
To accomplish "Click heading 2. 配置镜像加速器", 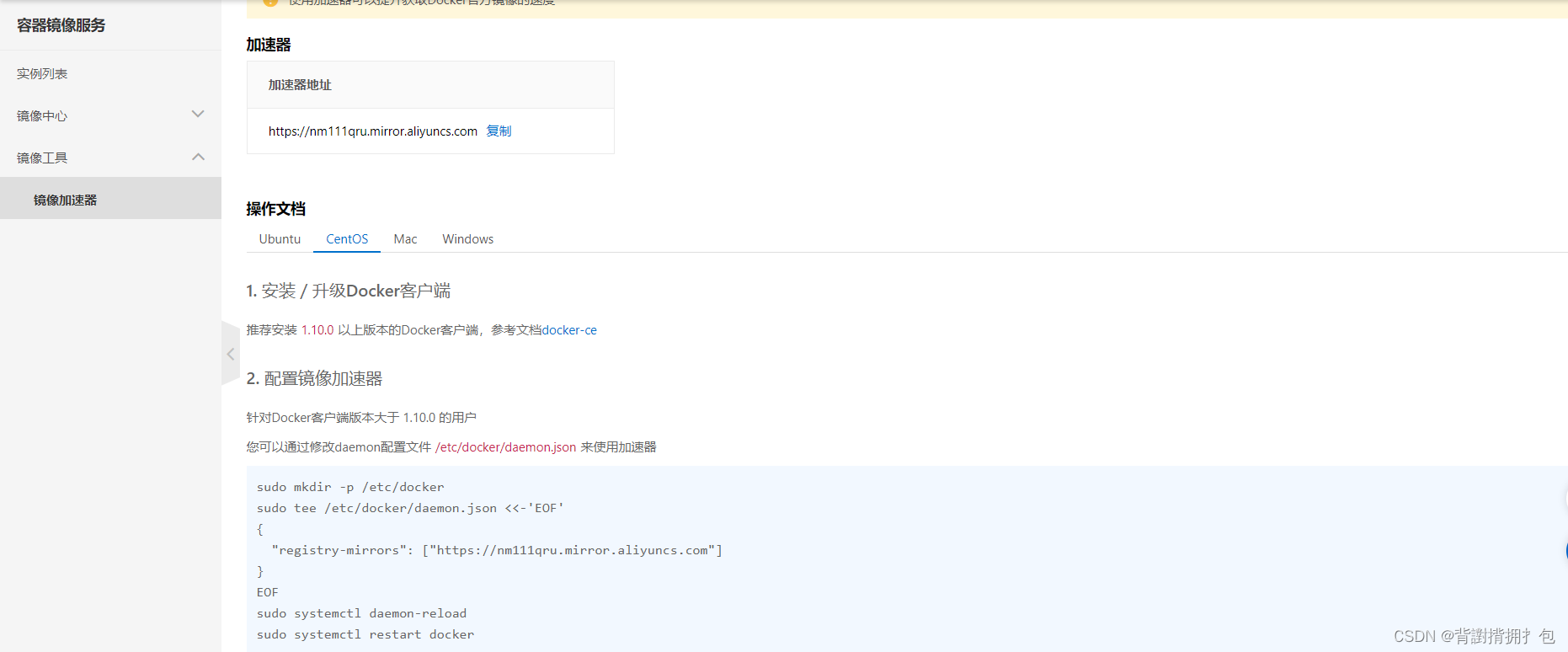I will click(x=314, y=378).
